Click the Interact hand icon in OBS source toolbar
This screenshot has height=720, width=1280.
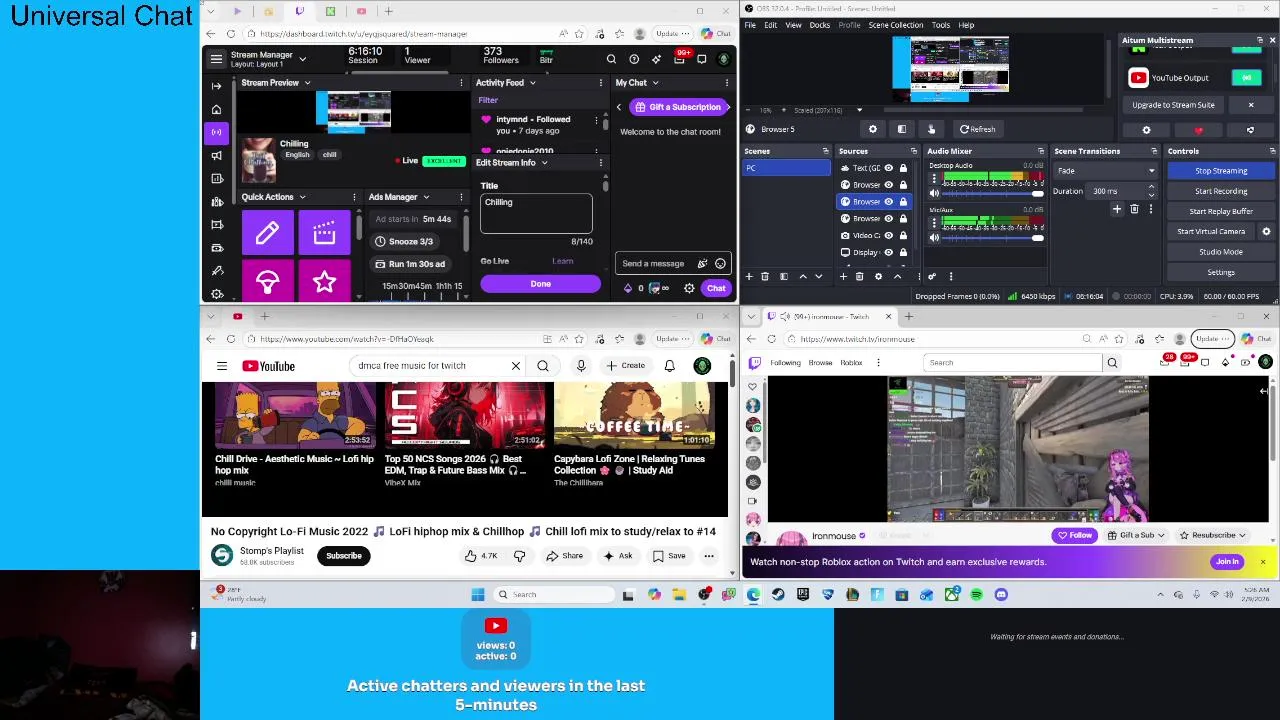(931, 129)
